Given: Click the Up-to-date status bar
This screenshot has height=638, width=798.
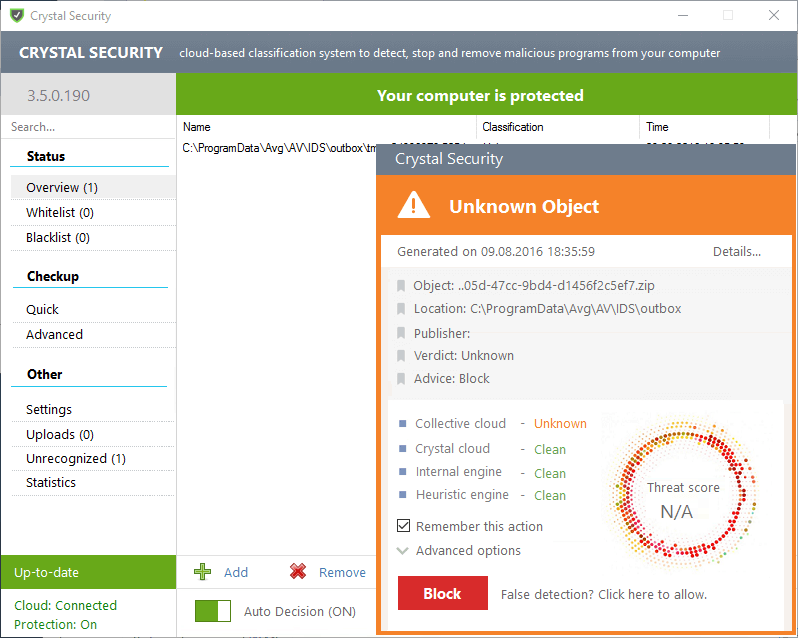Looking at the screenshot, I should (89, 572).
